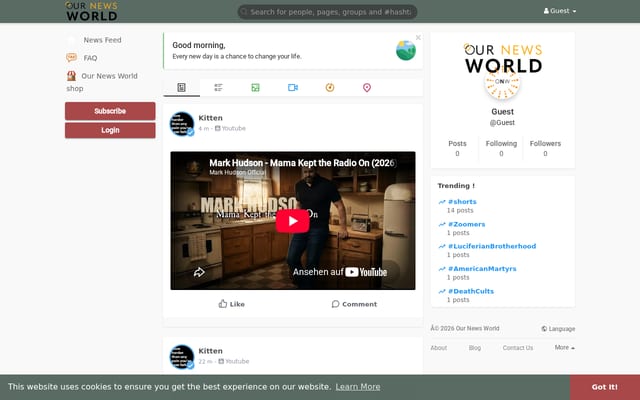
Task: Open trending hashtag #shorts
Action: [462, 202]
